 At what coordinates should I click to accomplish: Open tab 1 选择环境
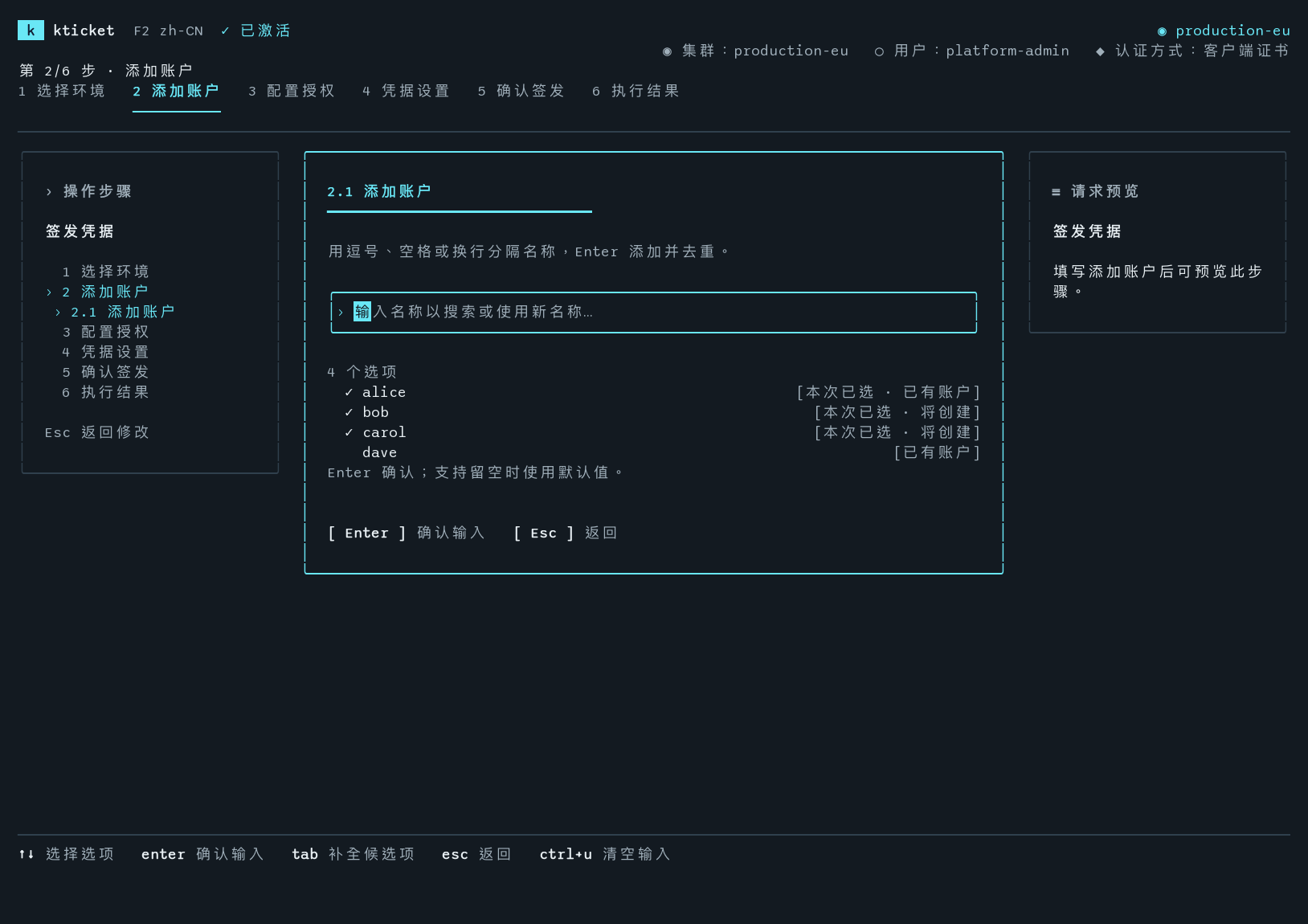(62, 91)
